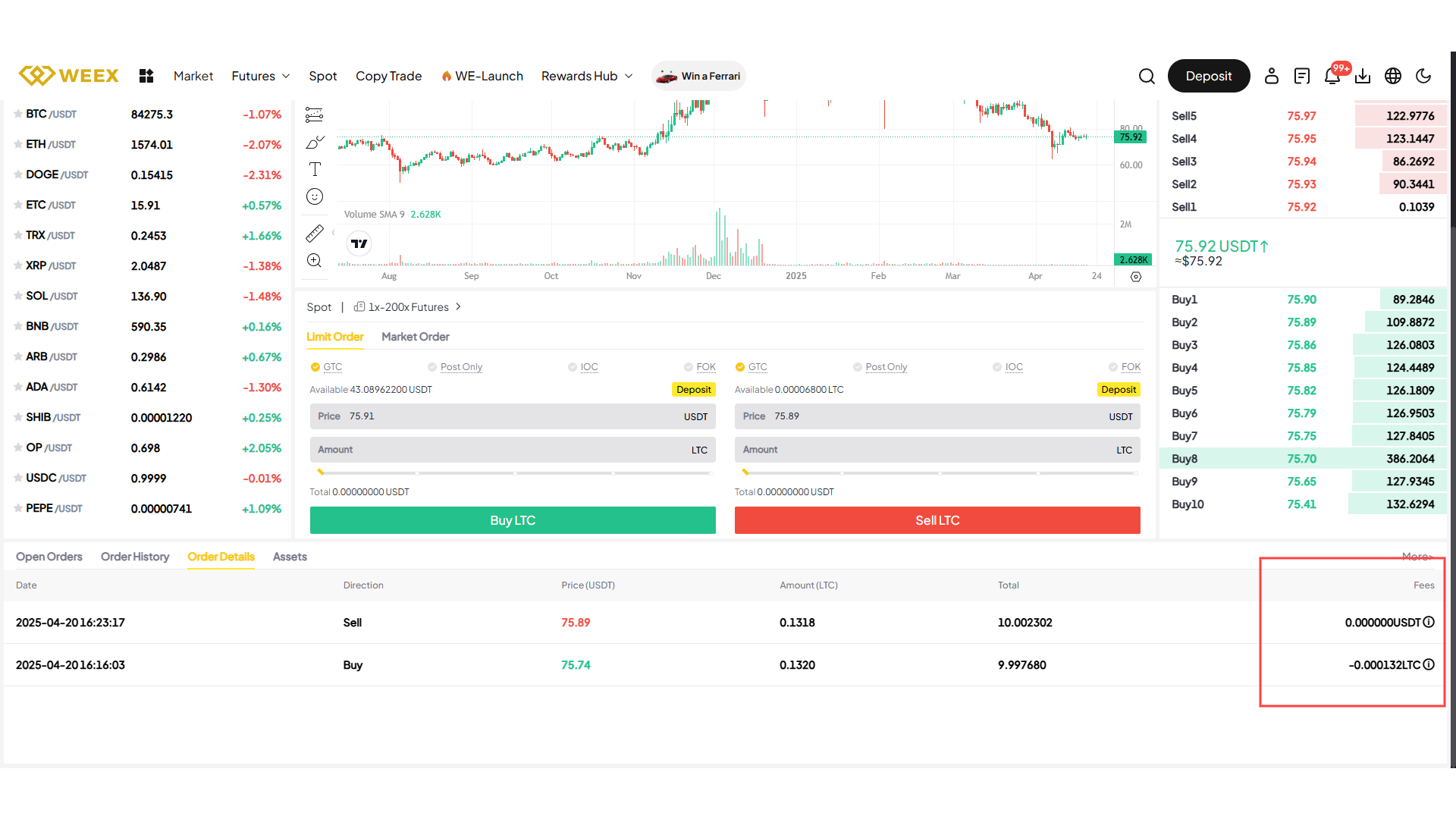Image resolution: width=1456 pixels, height=819 pixels.
Task: Expand the 1x-200x Futures selector
Action: tap(408, 307)
